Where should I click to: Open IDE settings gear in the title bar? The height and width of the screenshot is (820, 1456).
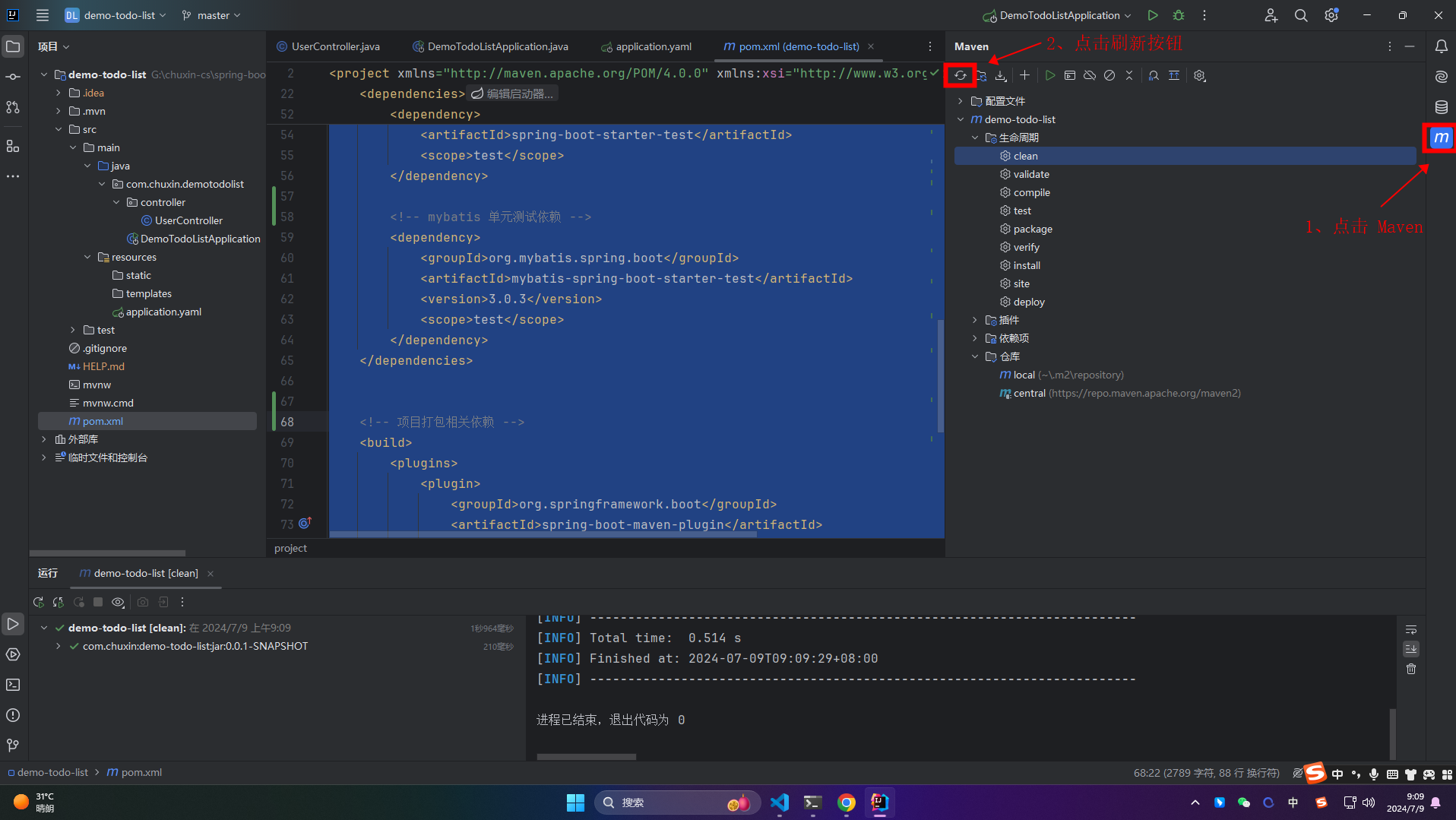(x=1331, y=15)
